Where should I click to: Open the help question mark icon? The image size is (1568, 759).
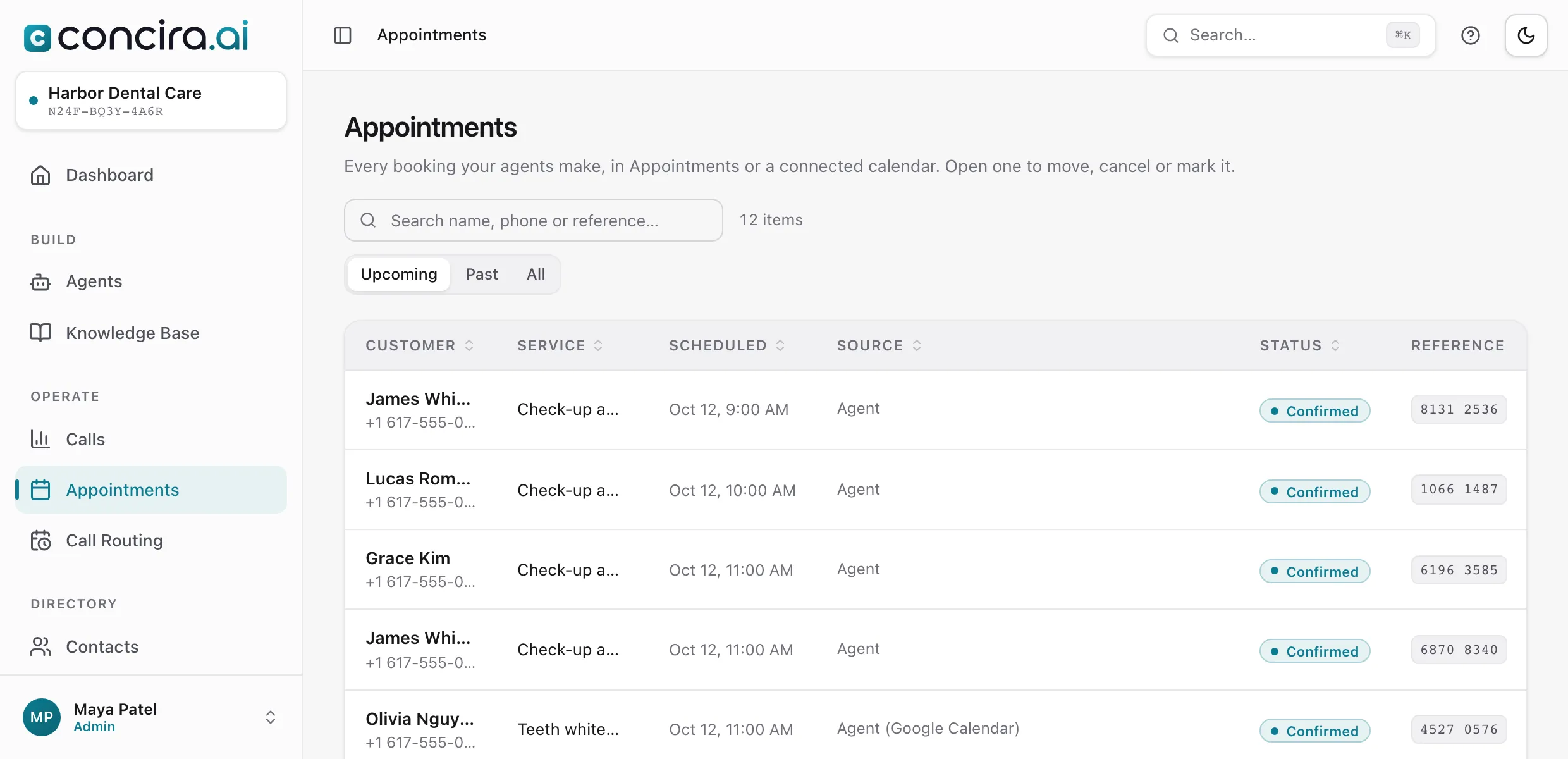coord(1471,35)
